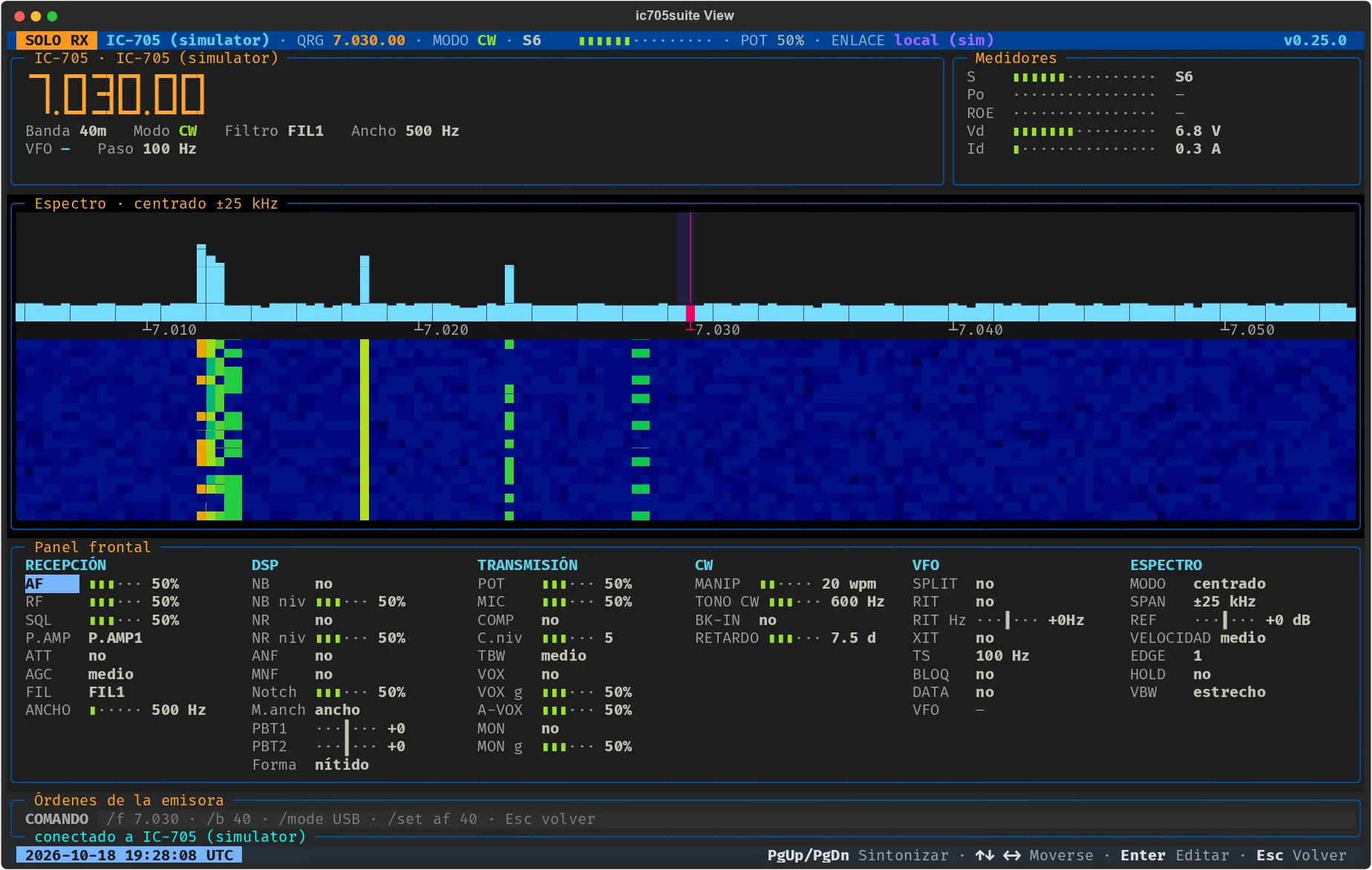This screenshot has height=870, width=1372.
Task: Click the CW mode value in header
Action: click(x=487, y=40)
